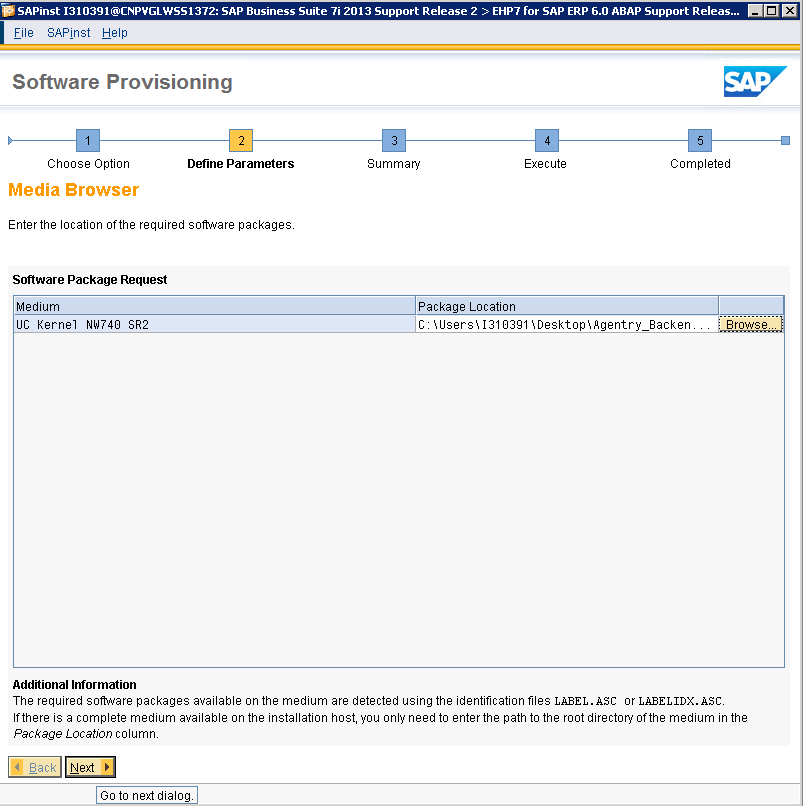Click the Back button
This screenshot has width=803, height=806.
coord(35,767)
